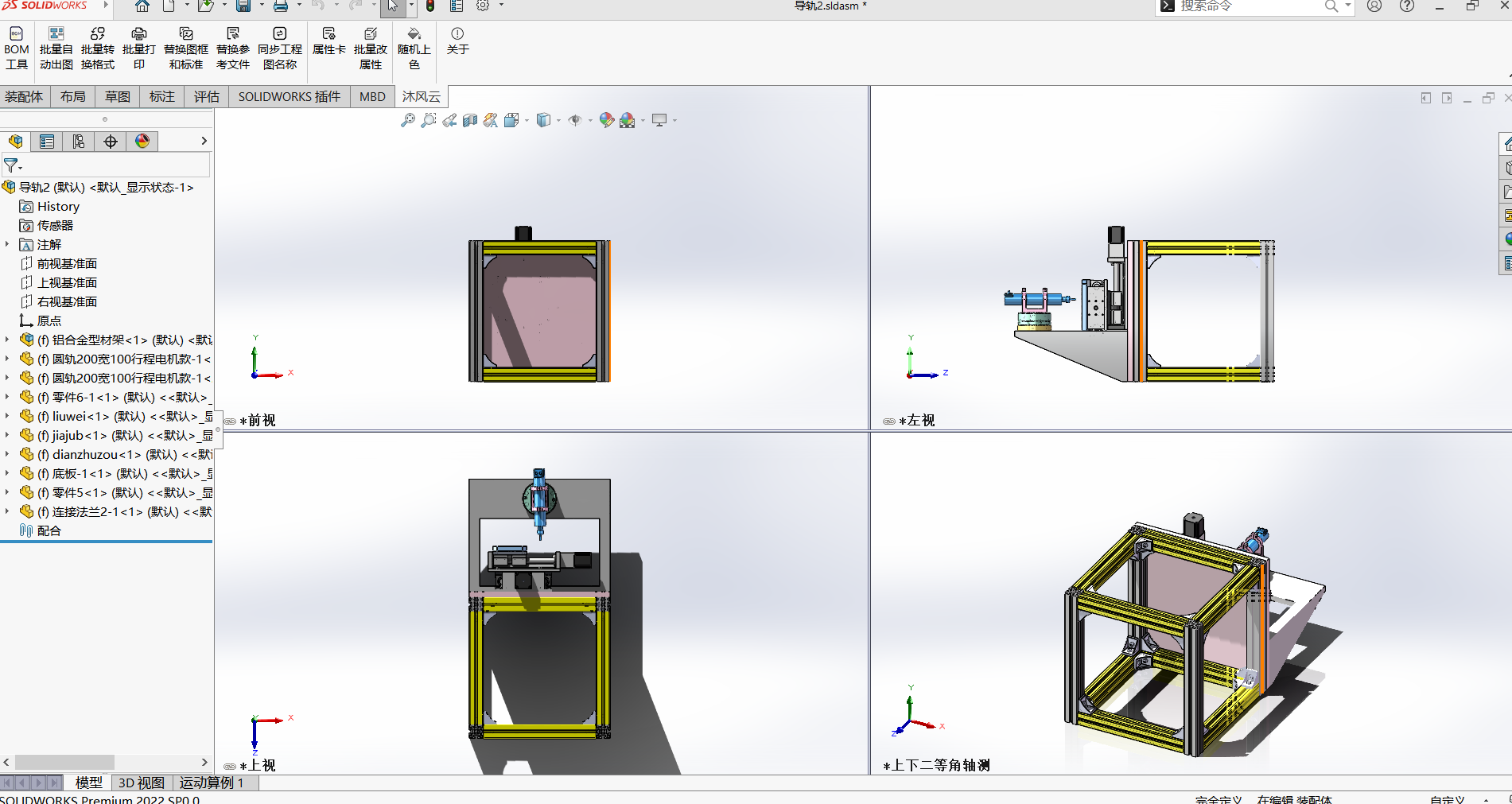
Task: Open View Orientation dropdown arrow
Action: coord(527,121)
